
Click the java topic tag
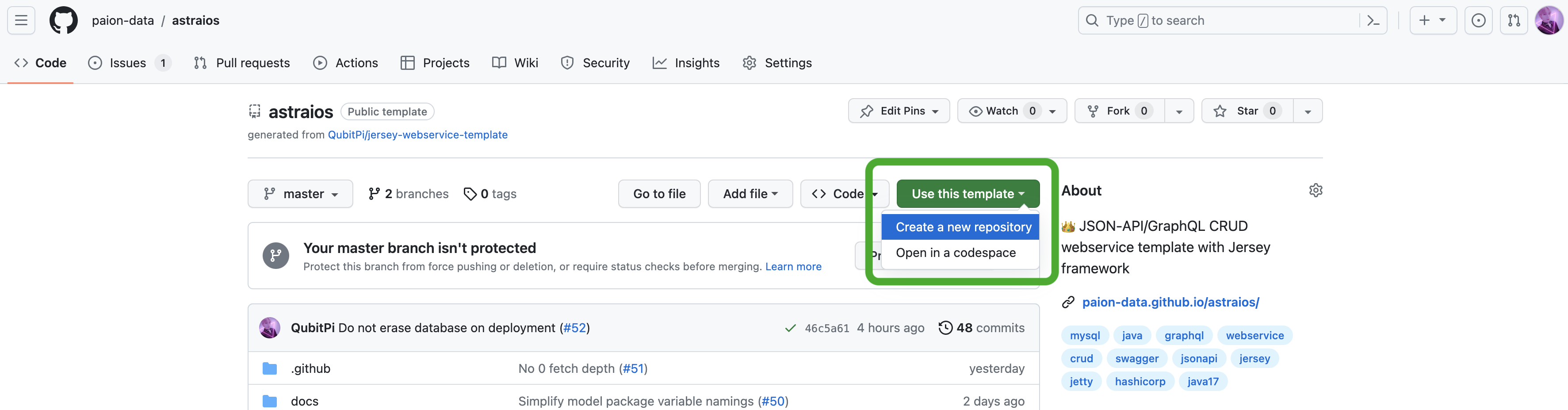point(1132,336)
